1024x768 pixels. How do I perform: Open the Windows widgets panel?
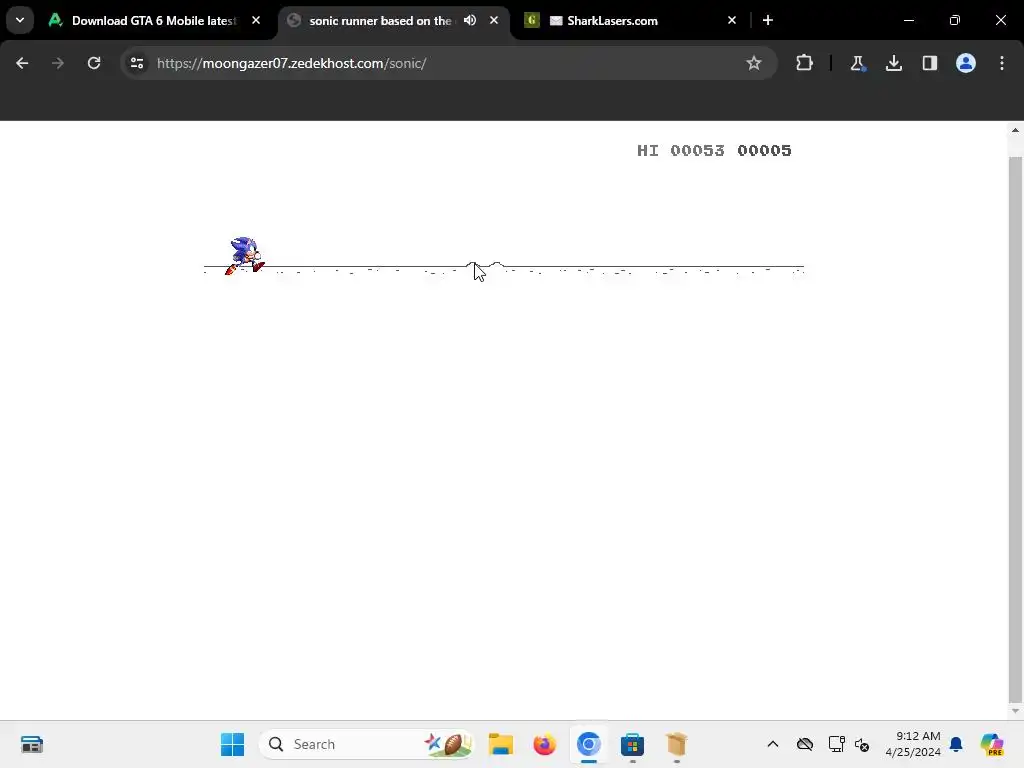[x=31, y=744]
